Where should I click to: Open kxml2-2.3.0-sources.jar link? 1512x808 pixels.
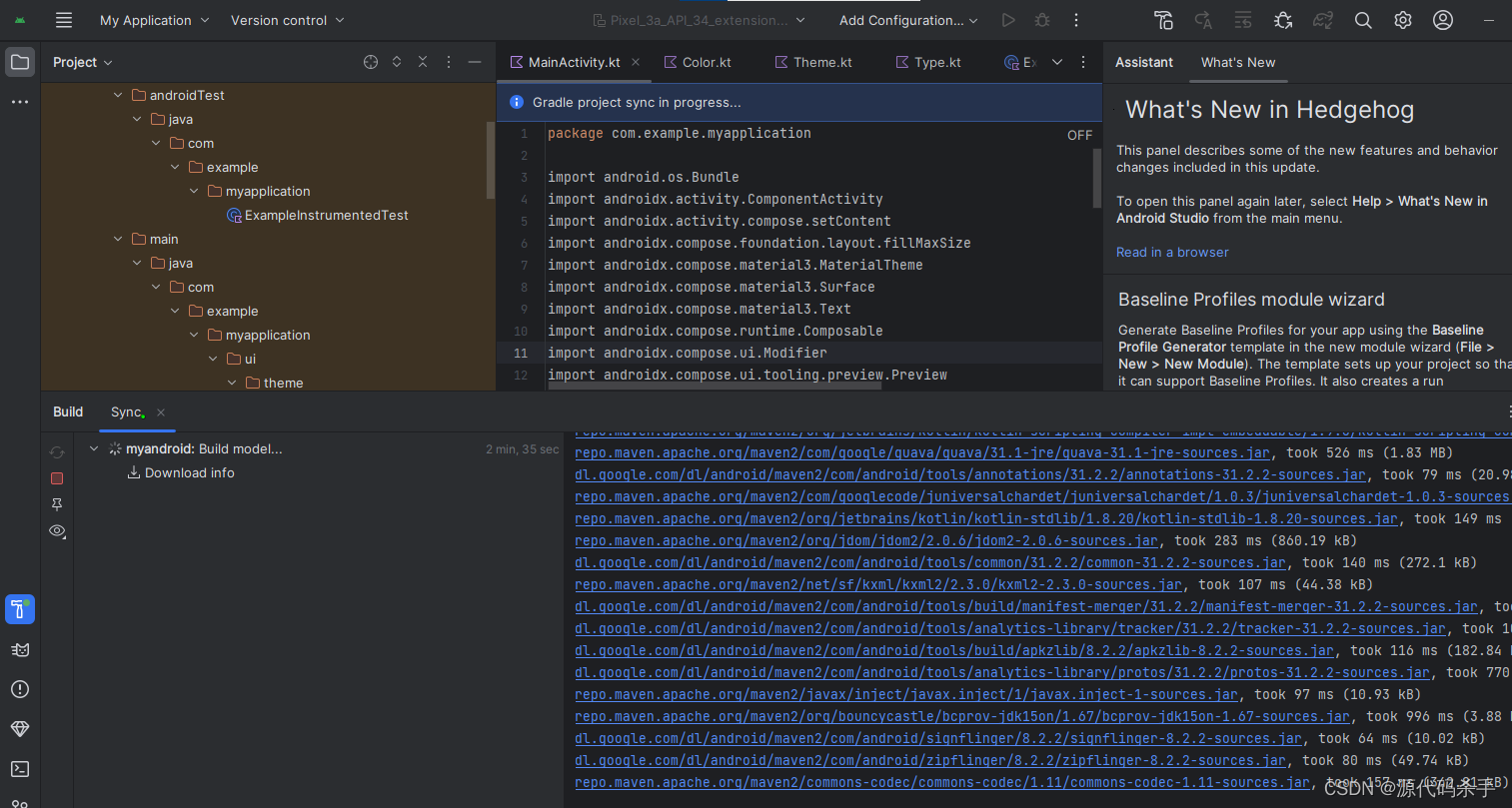click(x=878, y=584)
